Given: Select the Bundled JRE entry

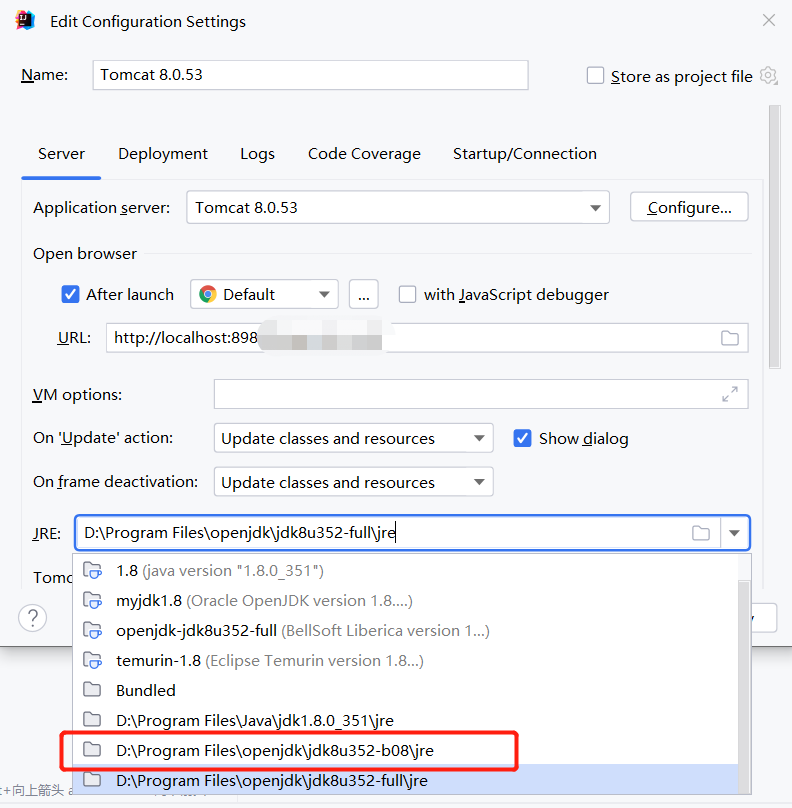Looking at the screenshot, I should coord(405,691).
